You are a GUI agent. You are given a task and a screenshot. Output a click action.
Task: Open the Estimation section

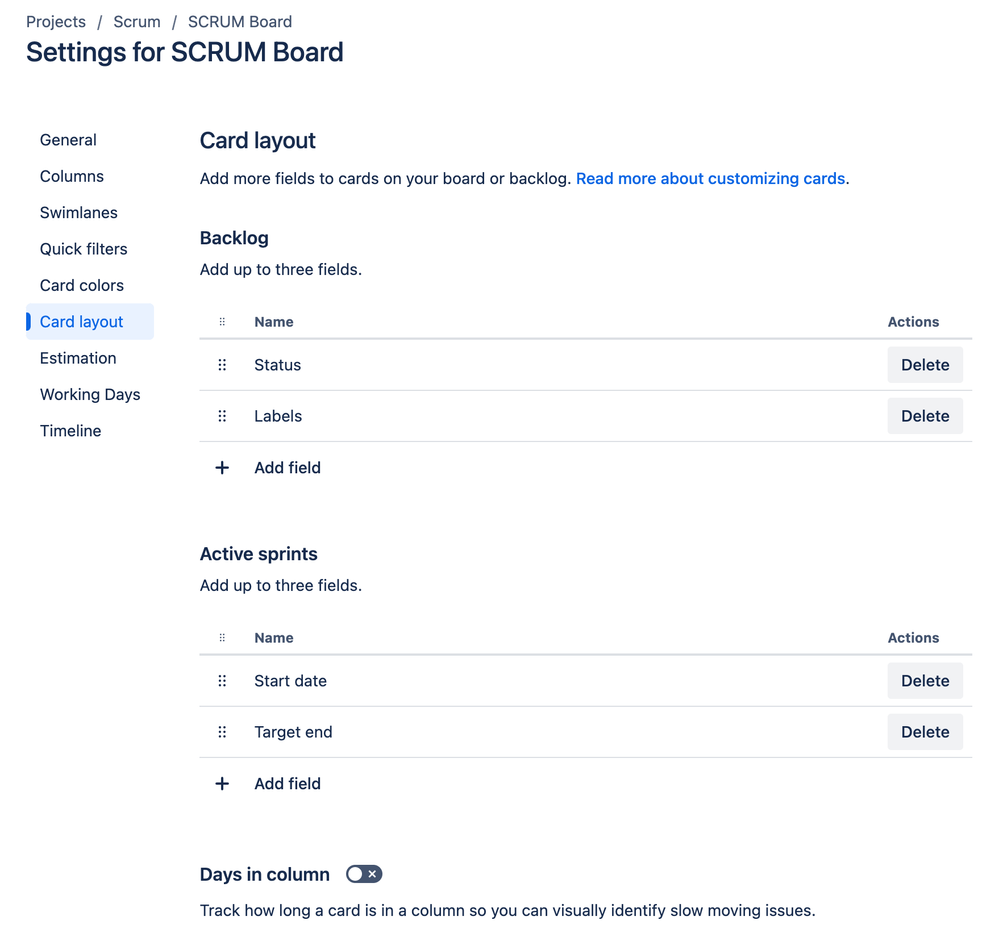(77, 358)
